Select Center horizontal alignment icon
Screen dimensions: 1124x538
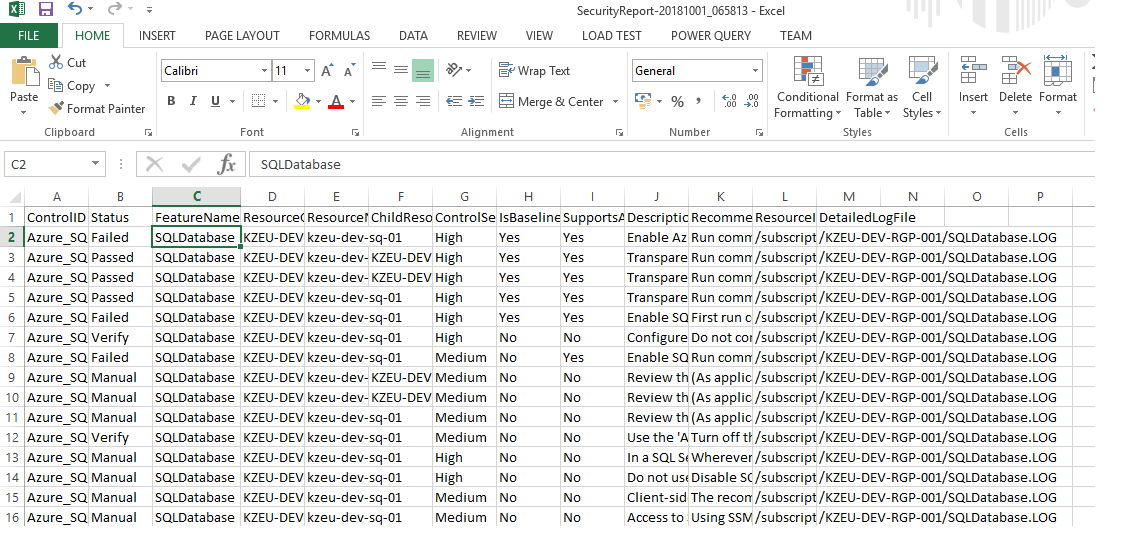(401, 101)
